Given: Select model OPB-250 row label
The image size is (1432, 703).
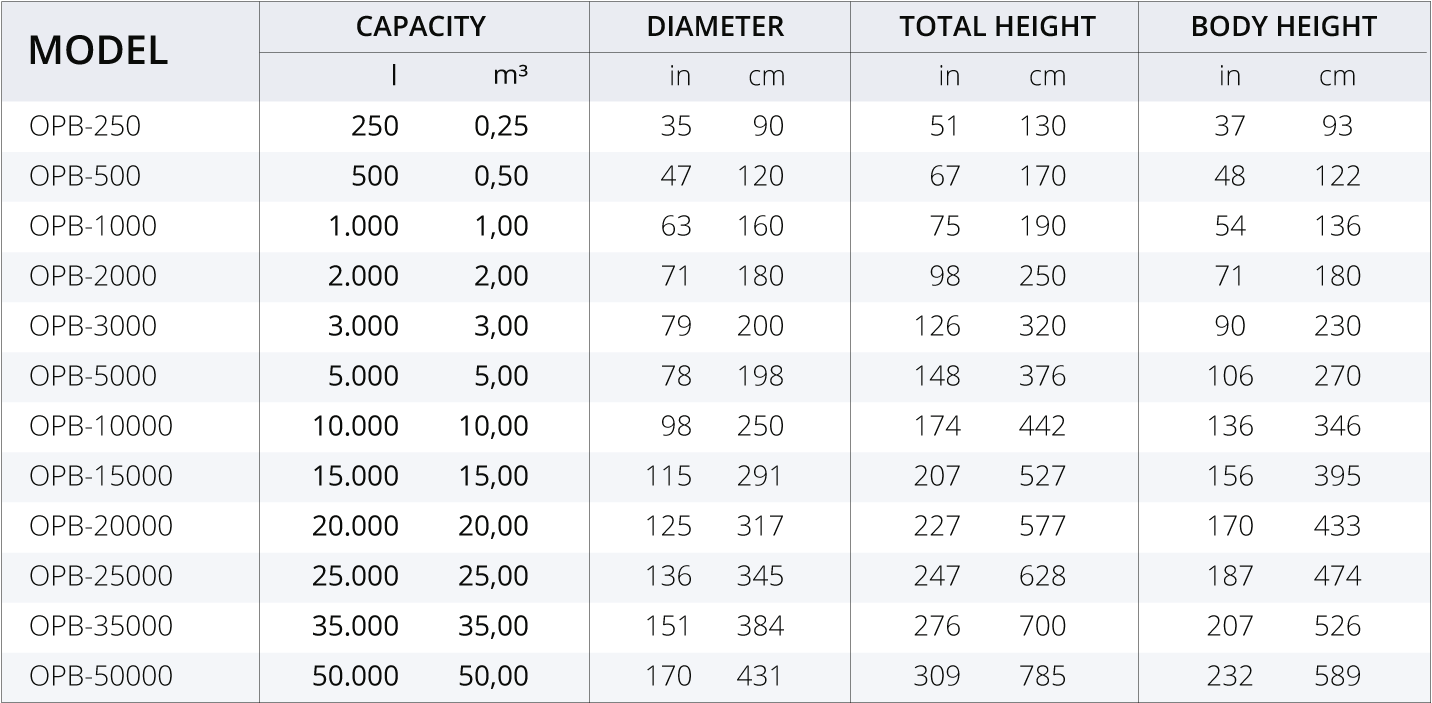Looking at the screenshot, I should pyautogui.click(x=85, y=126).
